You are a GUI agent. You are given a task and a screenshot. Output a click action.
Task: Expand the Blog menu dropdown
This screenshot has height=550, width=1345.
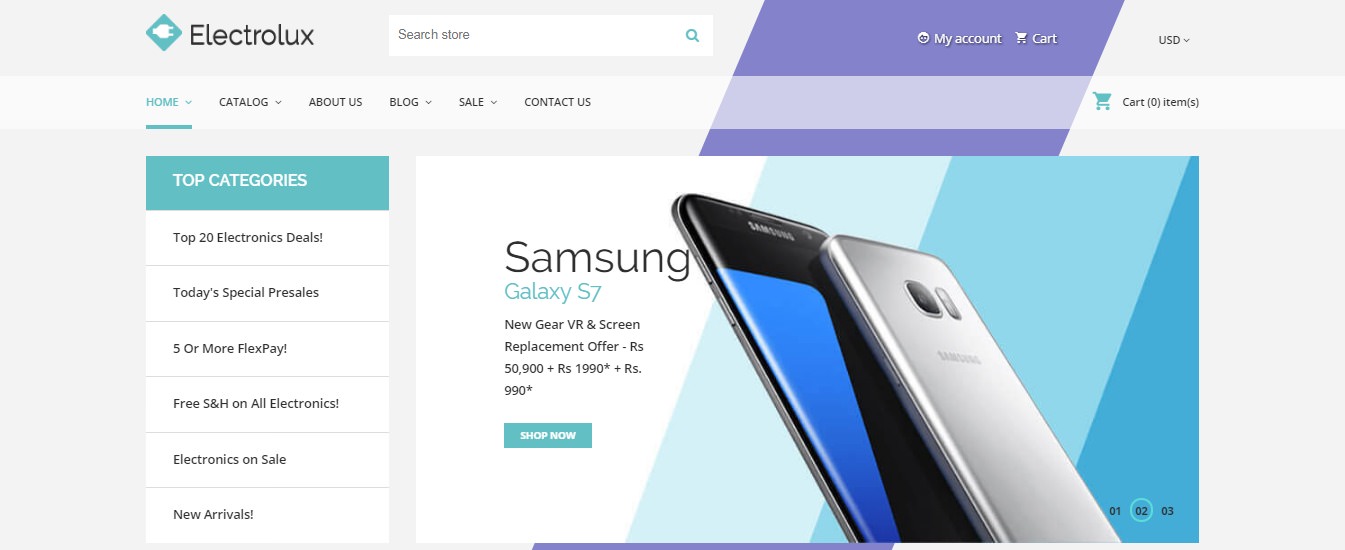[410, 102]
